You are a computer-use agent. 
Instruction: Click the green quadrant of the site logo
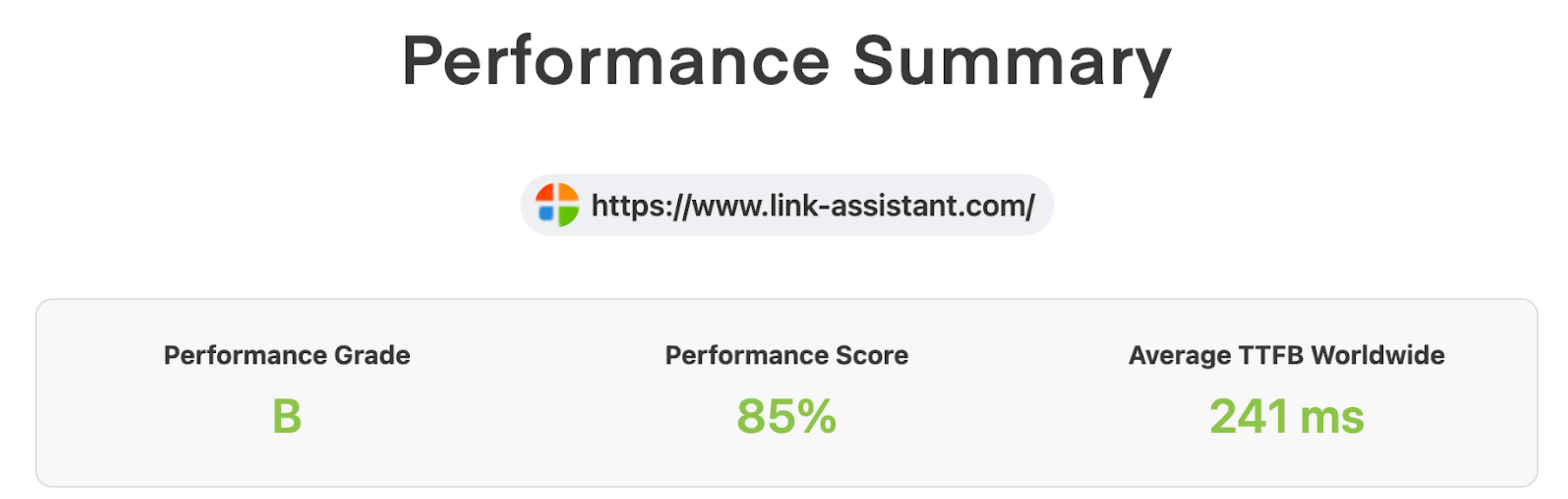click(568, 216)
